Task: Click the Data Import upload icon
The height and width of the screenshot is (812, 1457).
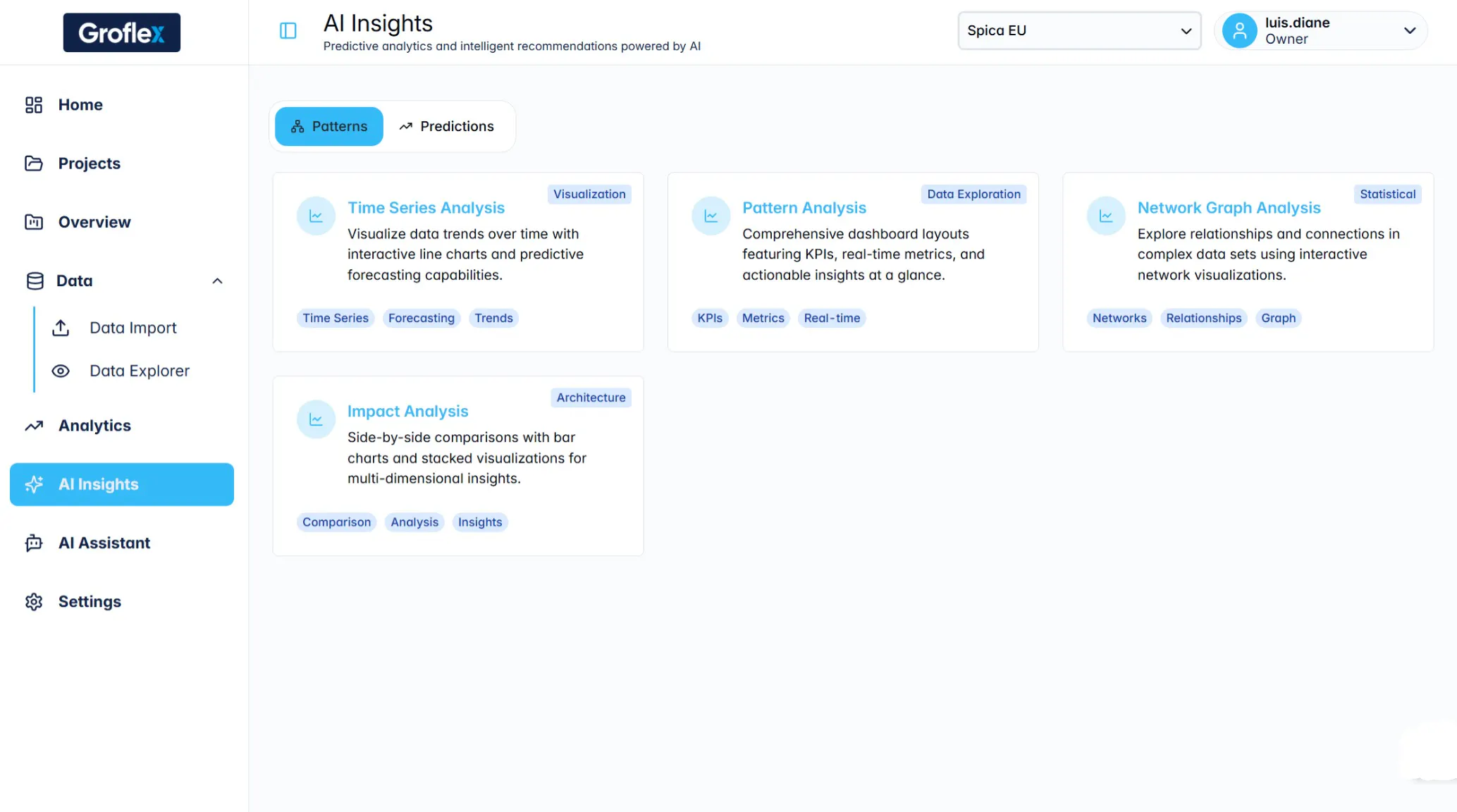Action: point(61,328)
